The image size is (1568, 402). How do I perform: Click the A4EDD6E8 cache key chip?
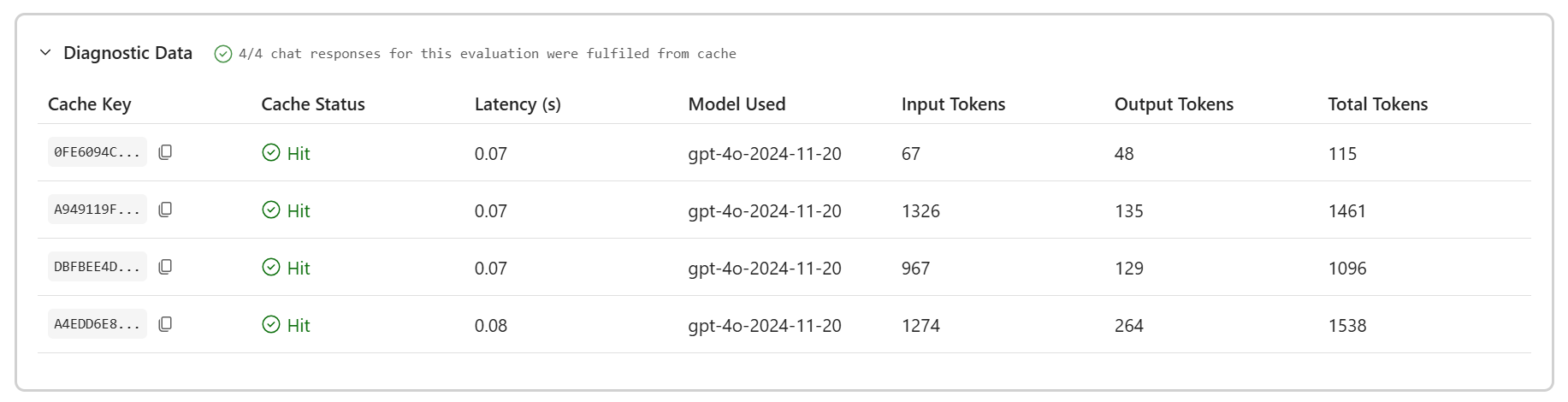[97, 324]
